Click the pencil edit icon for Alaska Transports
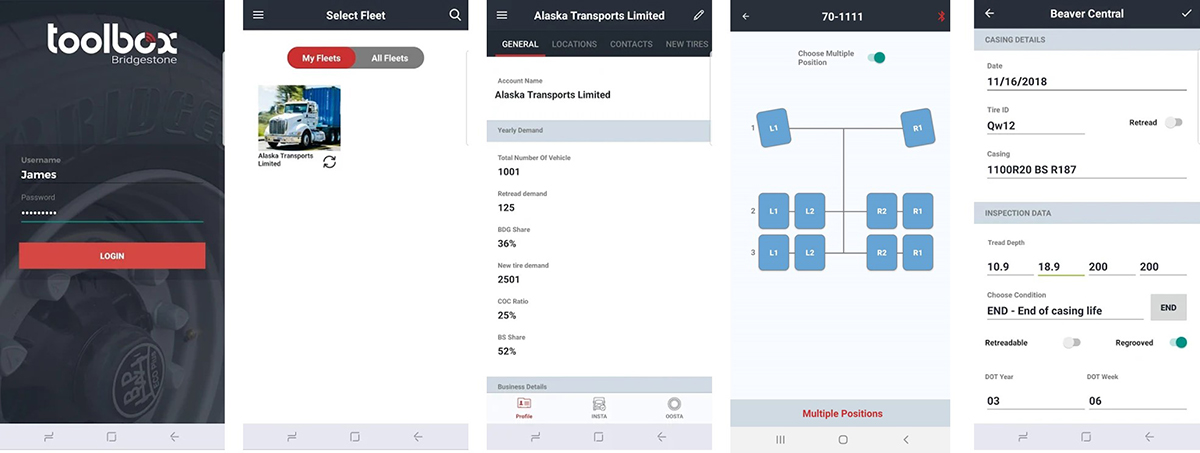The width and height of the screenshot is (1200, 453). (698, 15)
